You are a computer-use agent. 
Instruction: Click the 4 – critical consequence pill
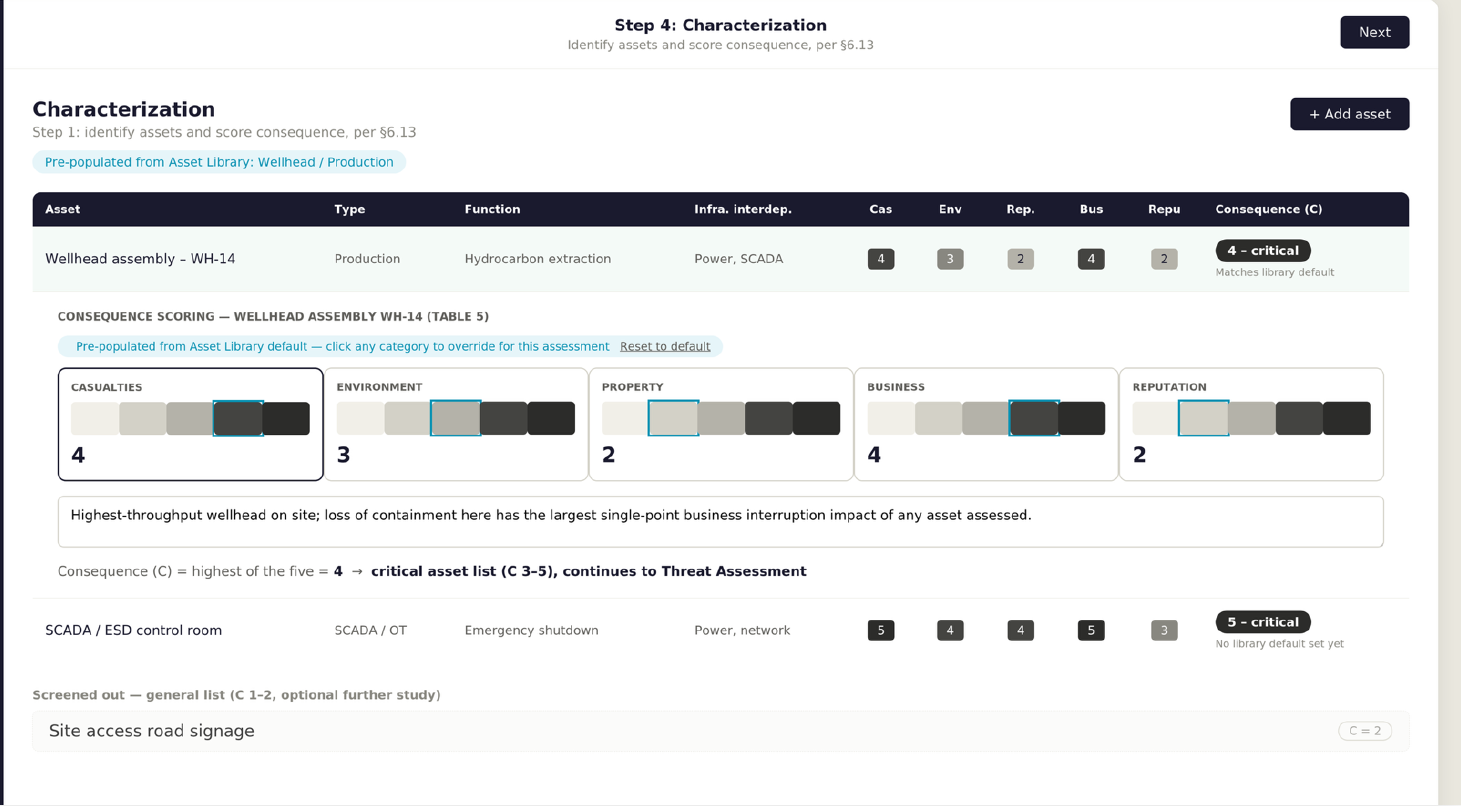pyautogui.click(x=1263, y=251)
